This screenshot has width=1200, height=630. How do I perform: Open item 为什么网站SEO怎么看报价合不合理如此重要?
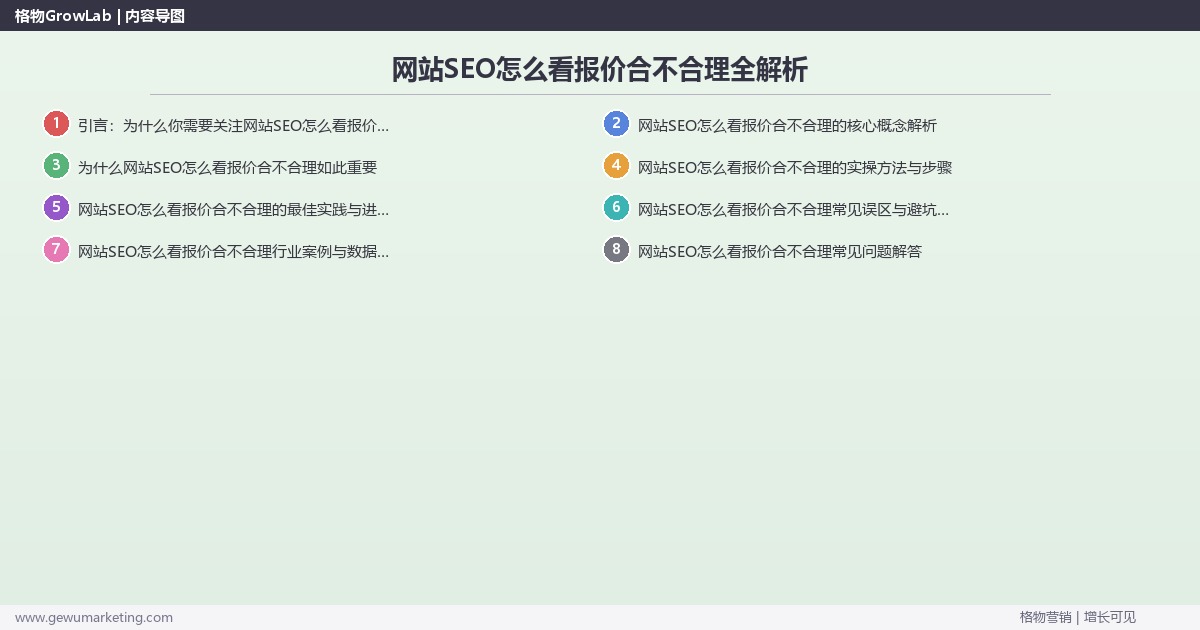(227, 168)
